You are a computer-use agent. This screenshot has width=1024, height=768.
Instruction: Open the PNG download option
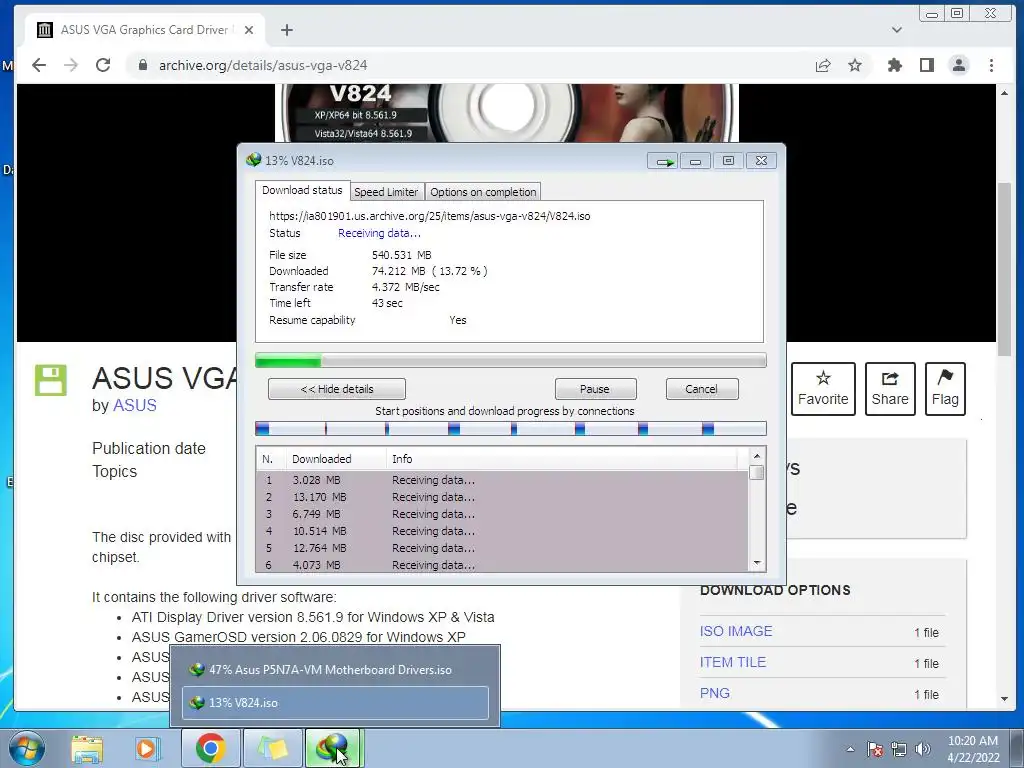[714, 694]
